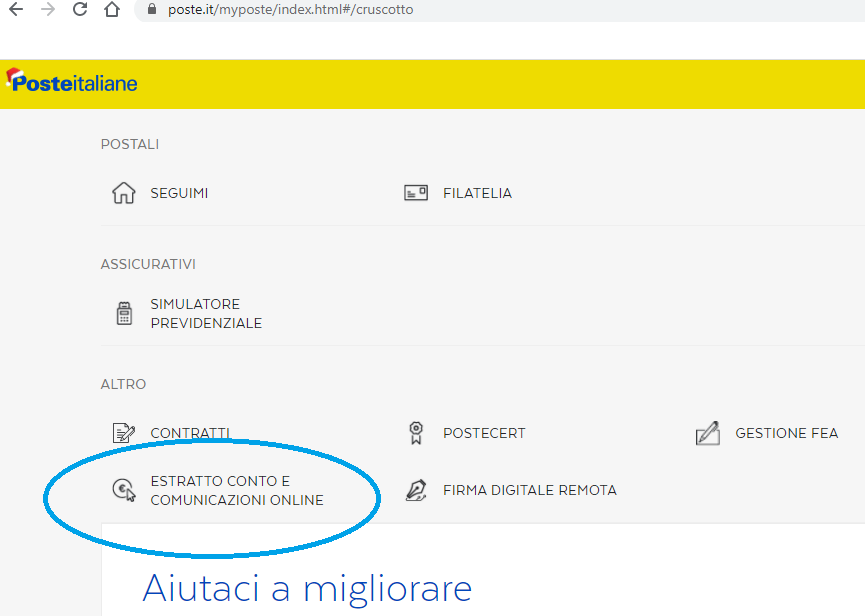Click the browser forward arrow
The width and height of the screenshot is (865, 616).
(48, 9)
